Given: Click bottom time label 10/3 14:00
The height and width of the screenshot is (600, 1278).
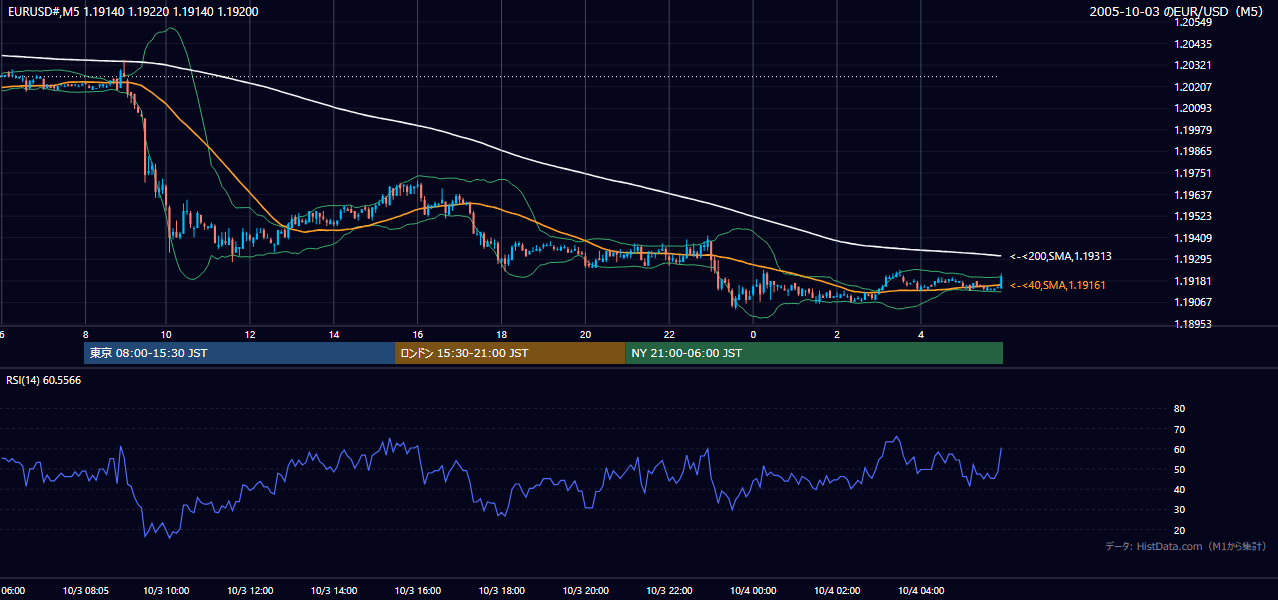Looking at the screenshot, I should (x=334, y=591).
